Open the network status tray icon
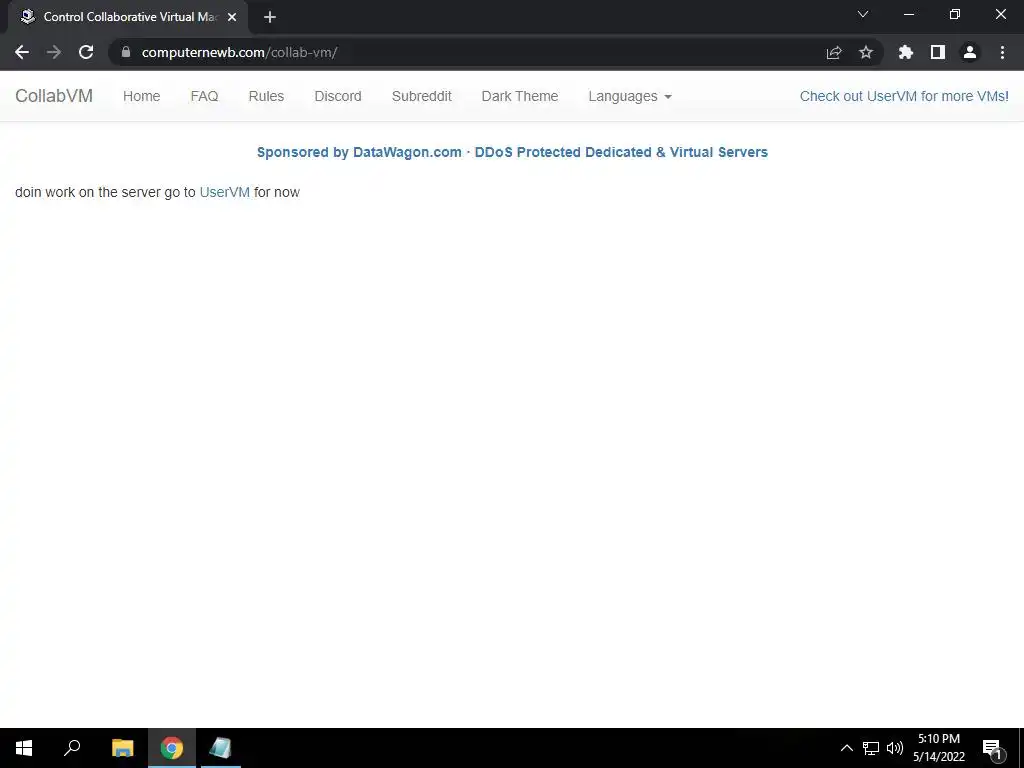Screen dimensions: 1024x768 (871, 748)
